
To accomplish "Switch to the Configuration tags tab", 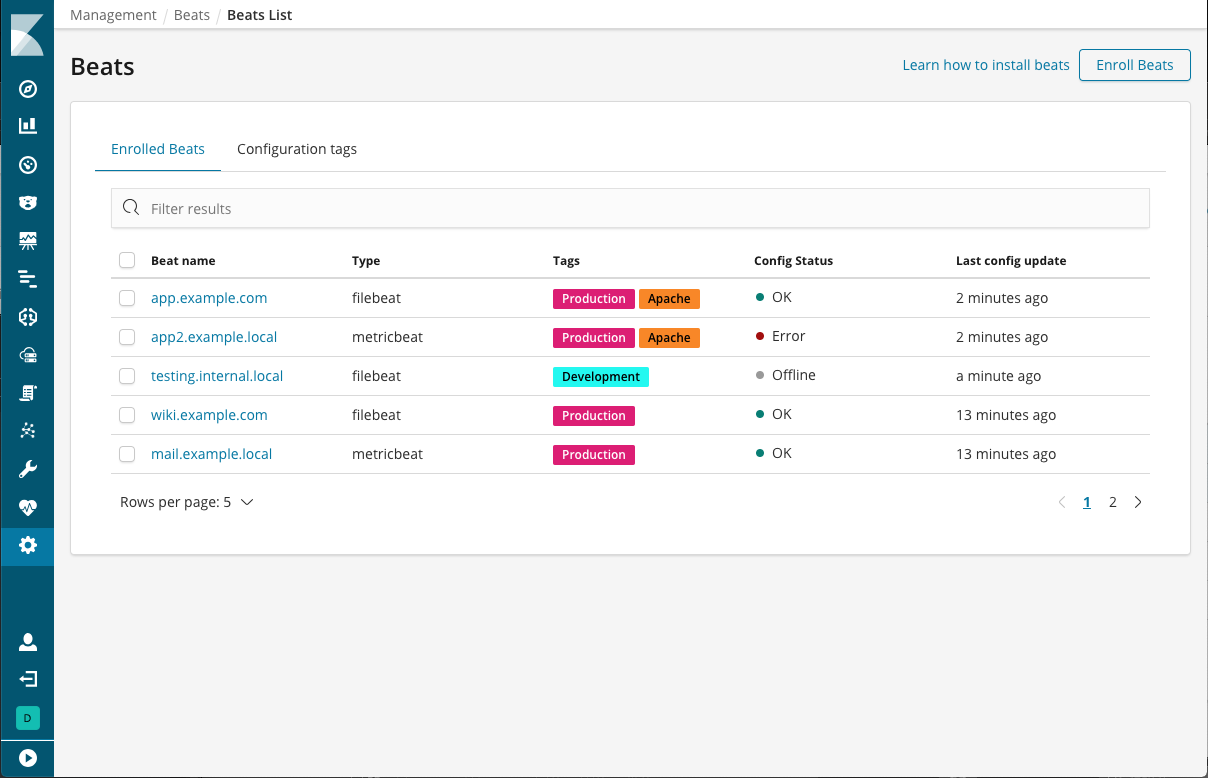I will (297, 148).
